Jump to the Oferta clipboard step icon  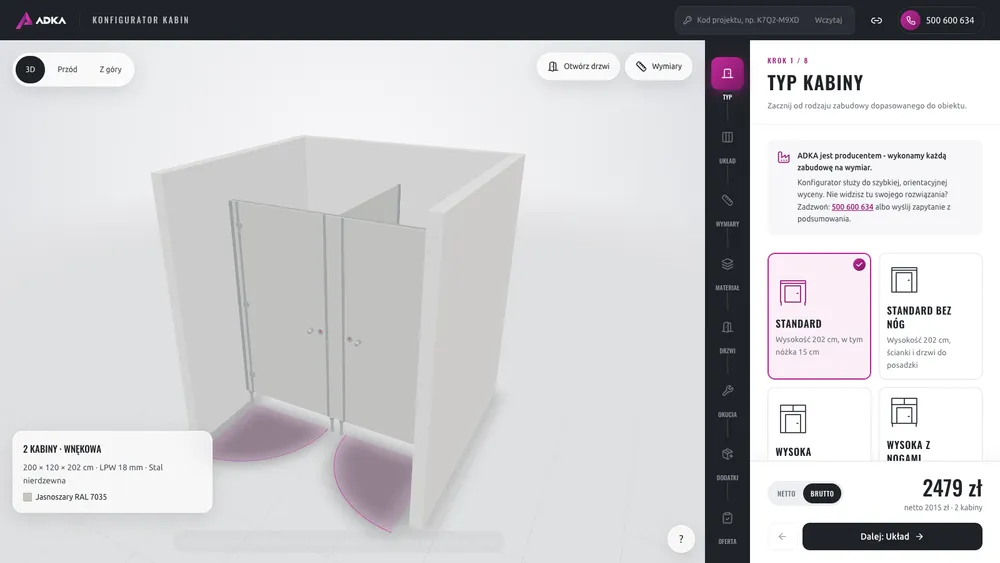[x=727, y=518]
